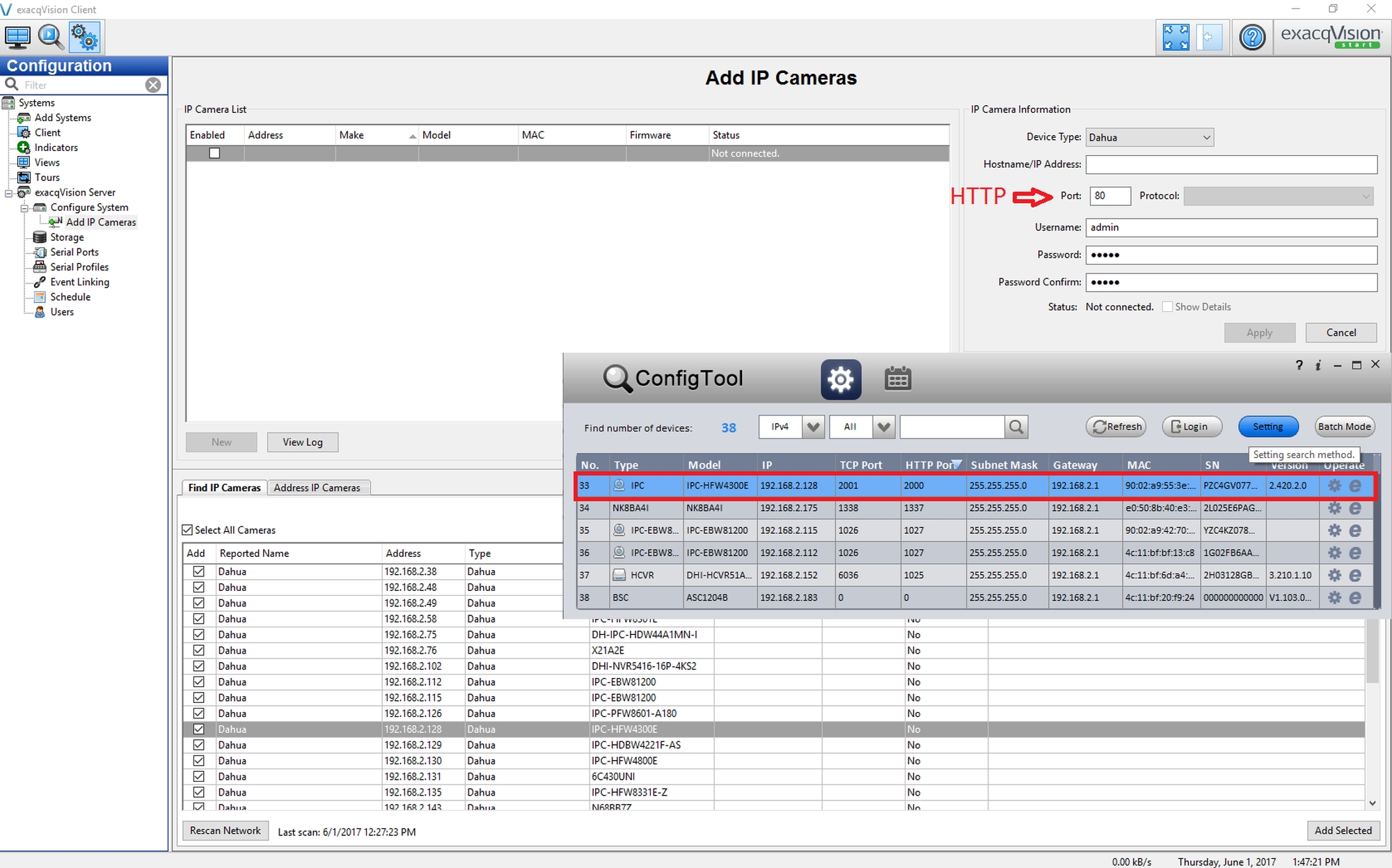Viewport: 1392px width, 868px height.
Task: Collapse the exacqVision Server tree node
Action: pos(9,193)
